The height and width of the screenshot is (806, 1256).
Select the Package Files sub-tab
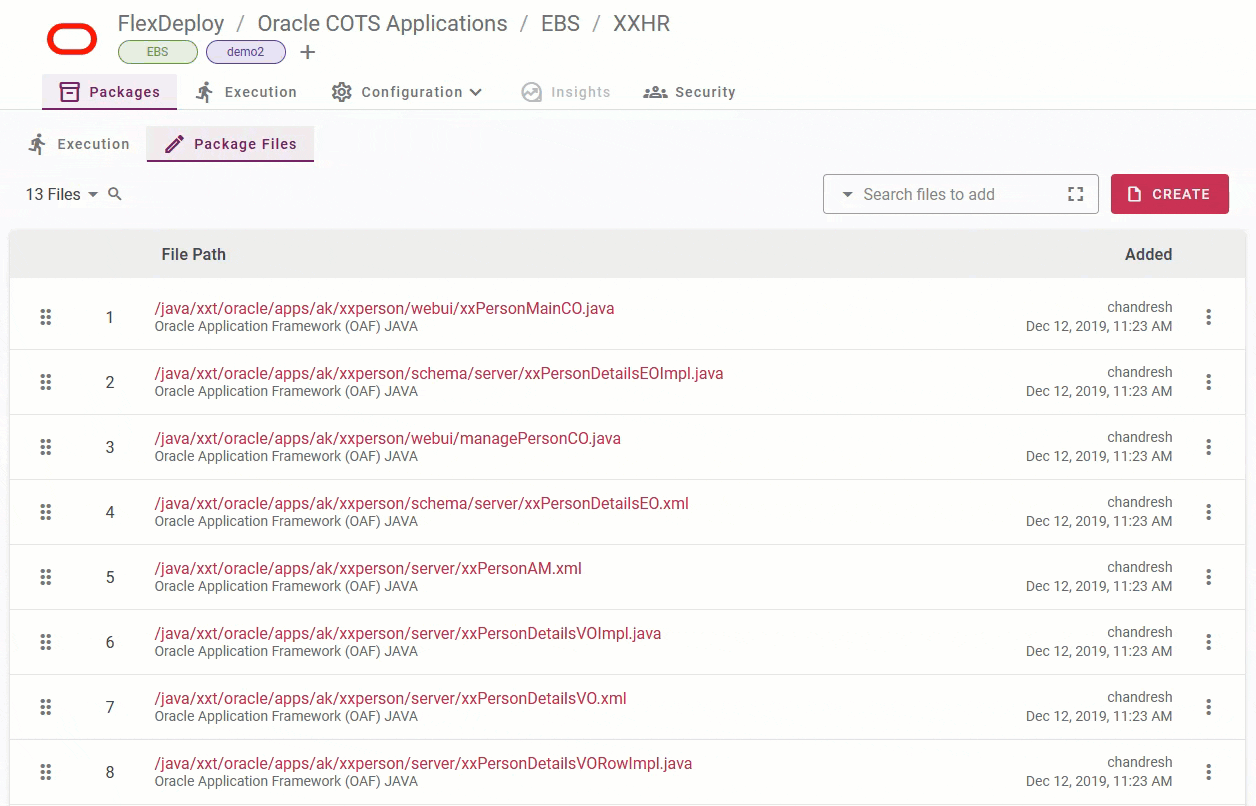(230, 144)
